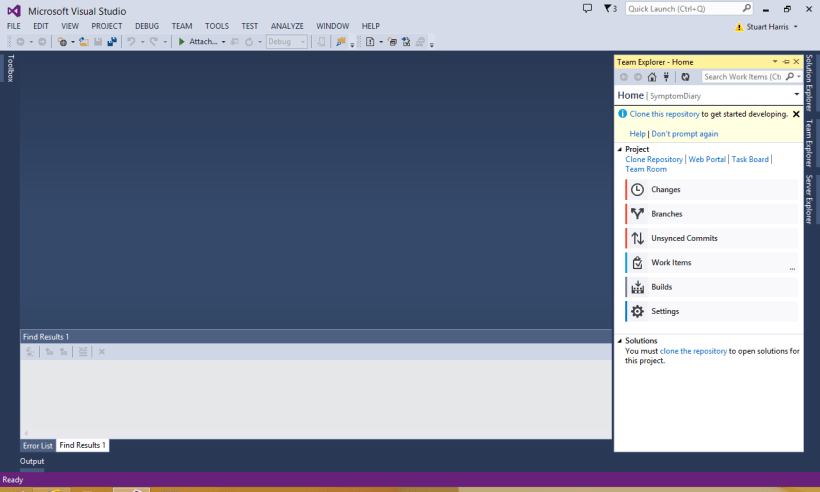This screenshot has width=820, height=492.
Task: Open the FILE menu
Action: (x=14, y=26)
